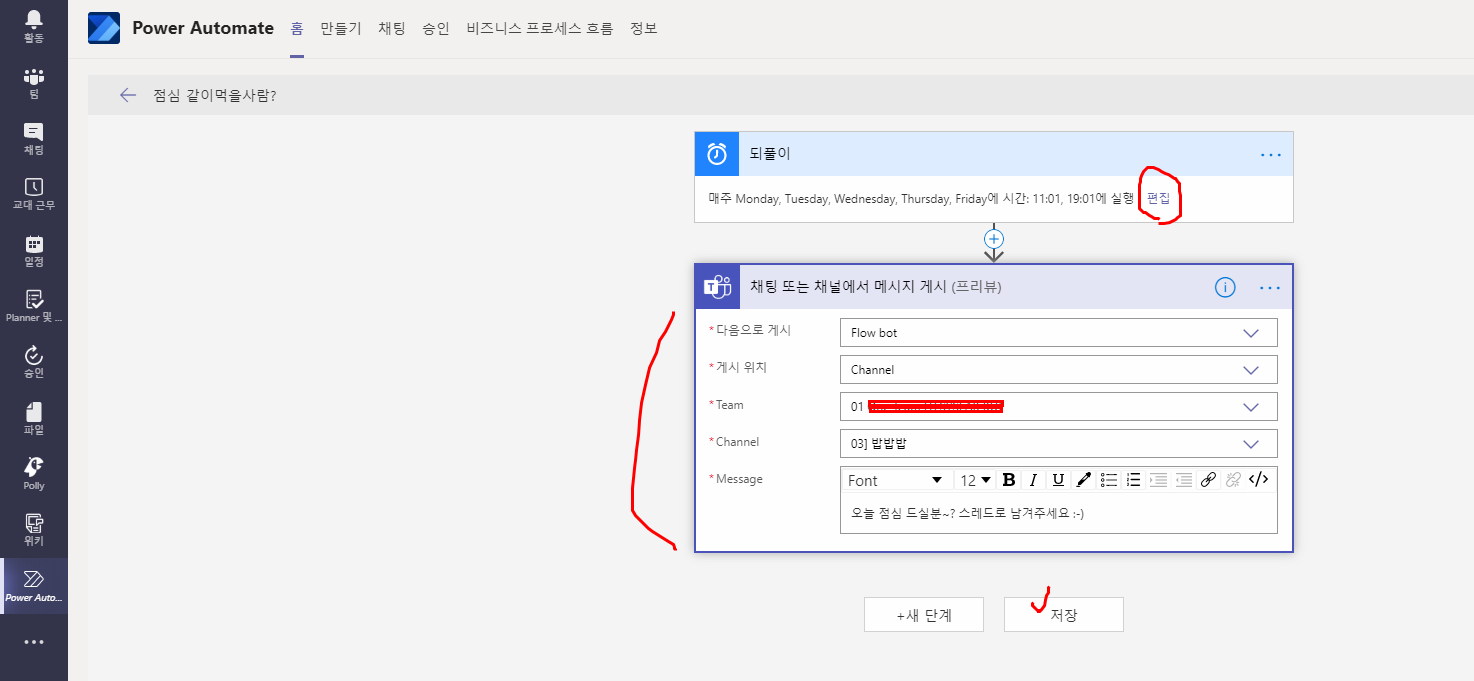Click the 되풀이 card header
The image size is (1474, 681).
[x=994, y=154]
